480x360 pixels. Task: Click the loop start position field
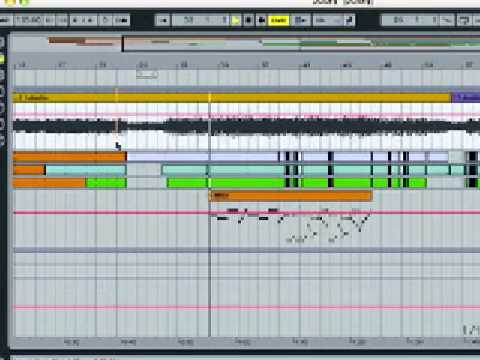pos(411,20)
